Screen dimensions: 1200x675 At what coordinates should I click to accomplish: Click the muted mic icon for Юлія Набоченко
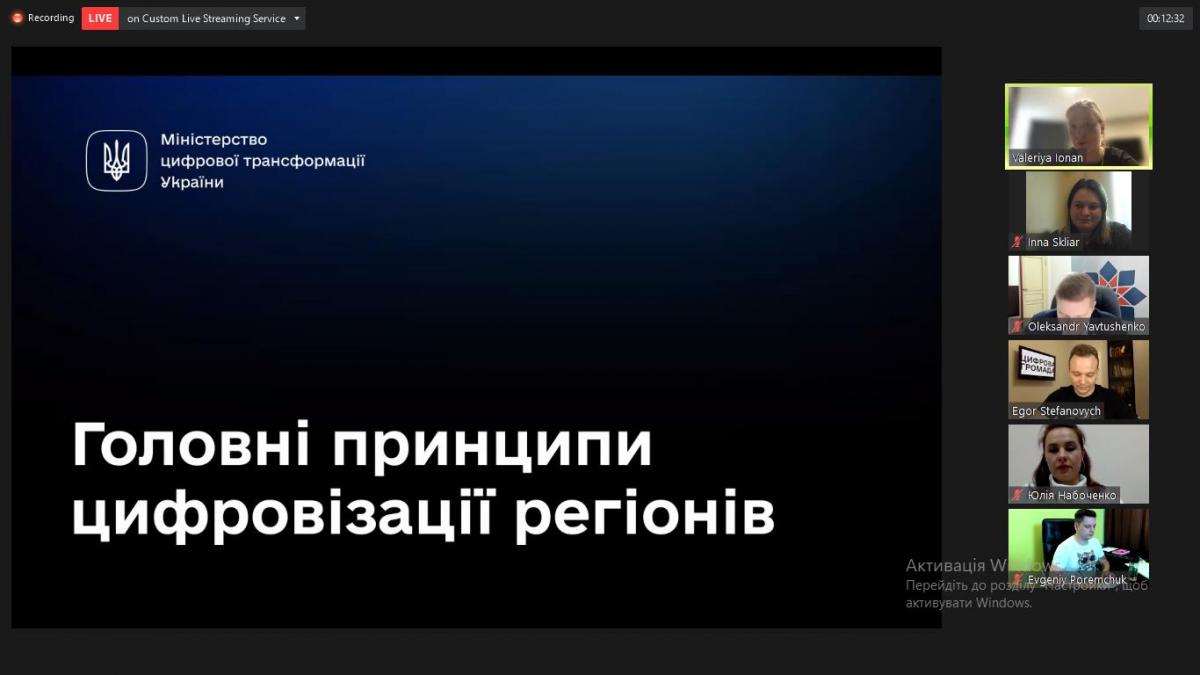[1017, 495]
